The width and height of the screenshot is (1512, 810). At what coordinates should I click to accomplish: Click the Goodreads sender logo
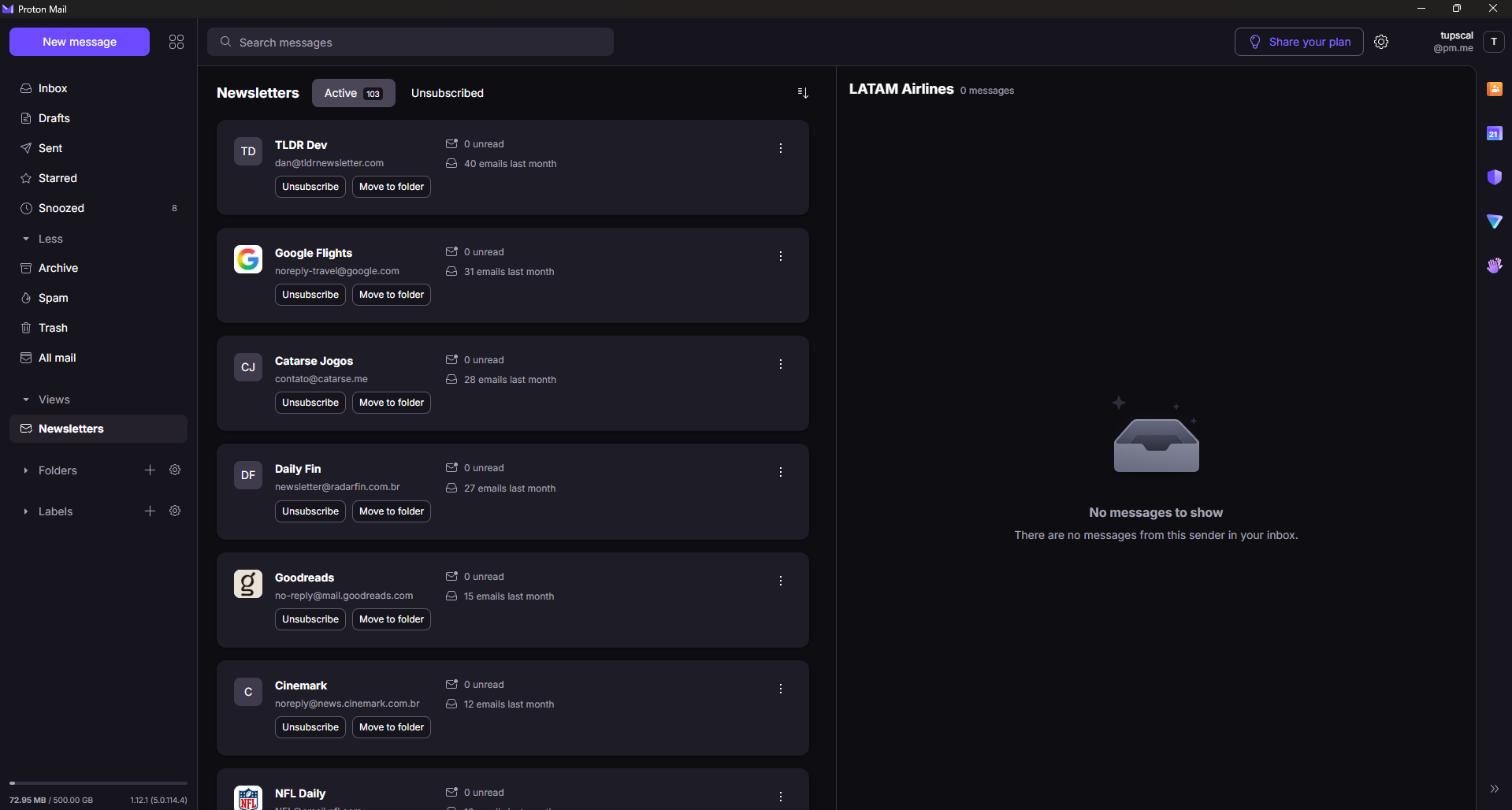[x=248, y=584]
